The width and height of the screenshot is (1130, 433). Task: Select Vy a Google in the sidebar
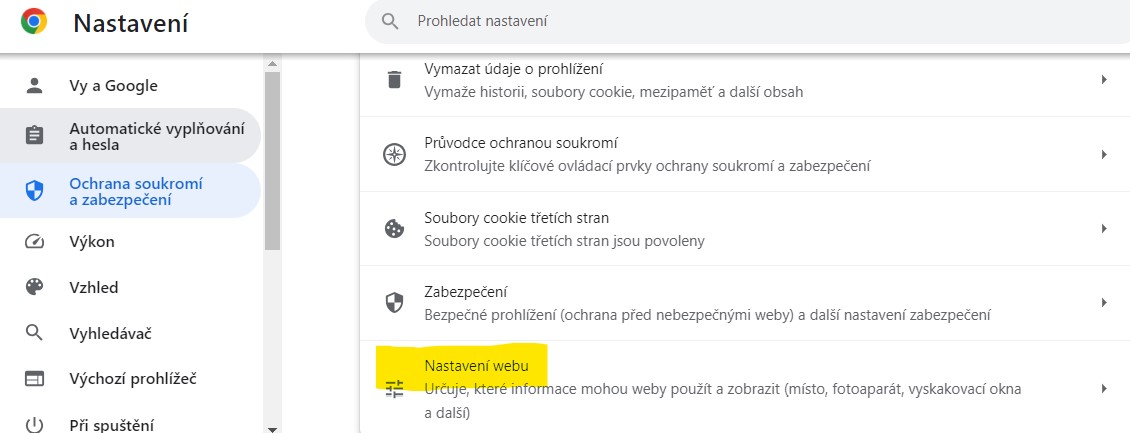[x=130, y=86]
